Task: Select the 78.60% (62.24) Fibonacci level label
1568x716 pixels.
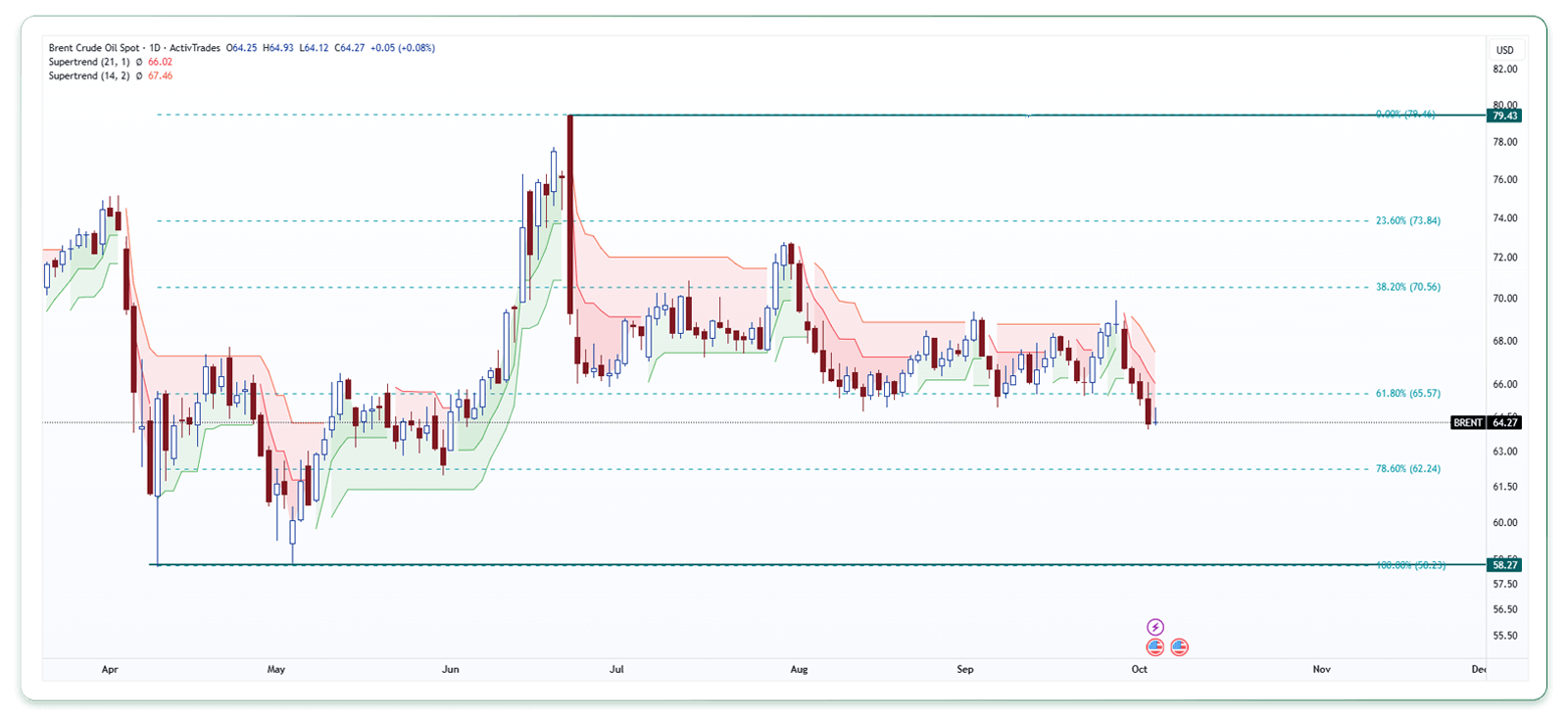Action: (1407, 469)
